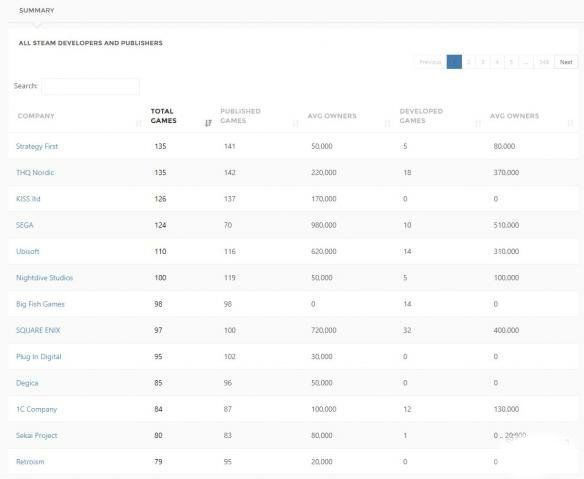The image size is (584, 479).
Task: Sort by Company column icon
Action: click(139, 123)
